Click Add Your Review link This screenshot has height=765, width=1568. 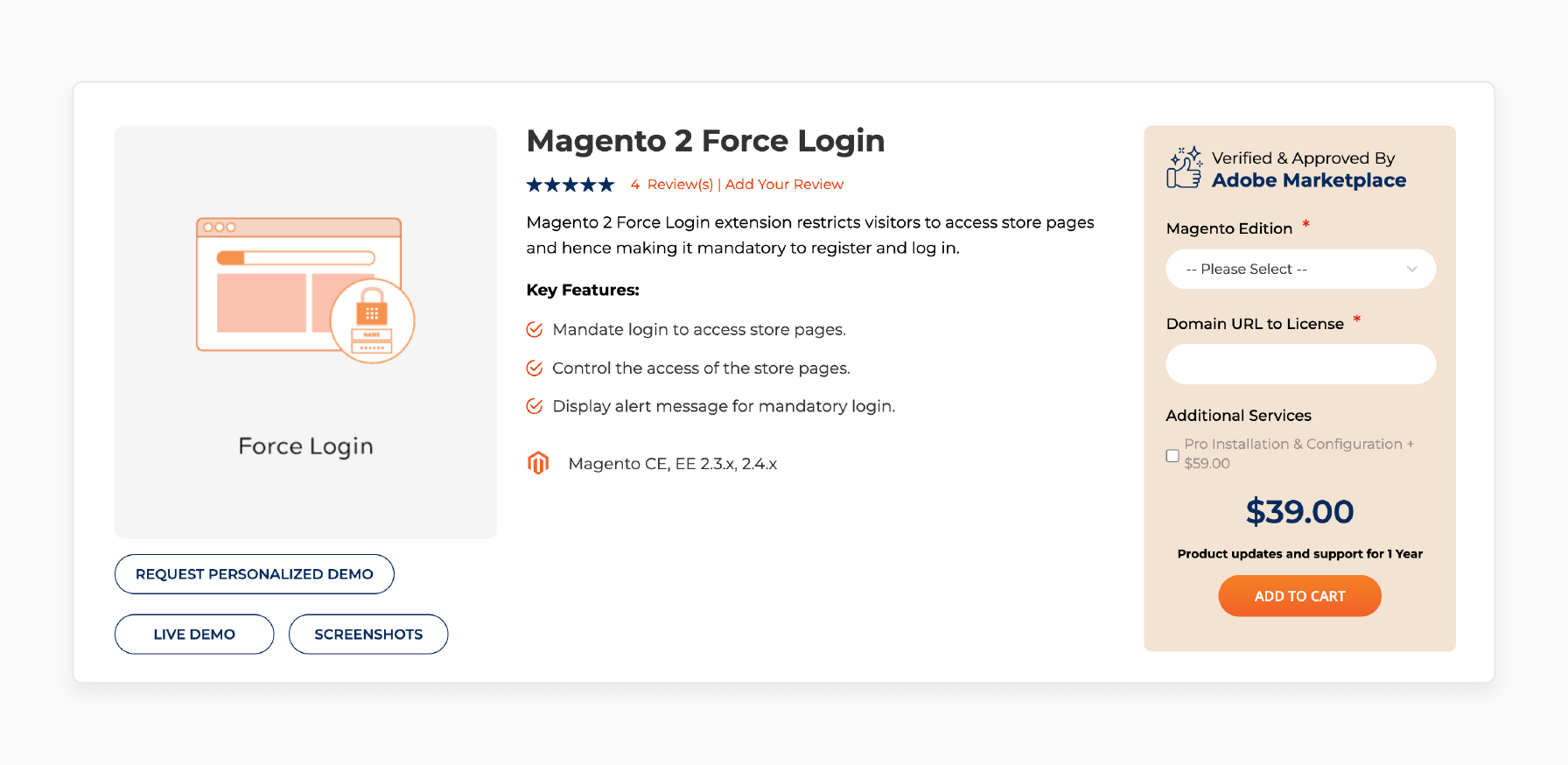click(784, 185)
